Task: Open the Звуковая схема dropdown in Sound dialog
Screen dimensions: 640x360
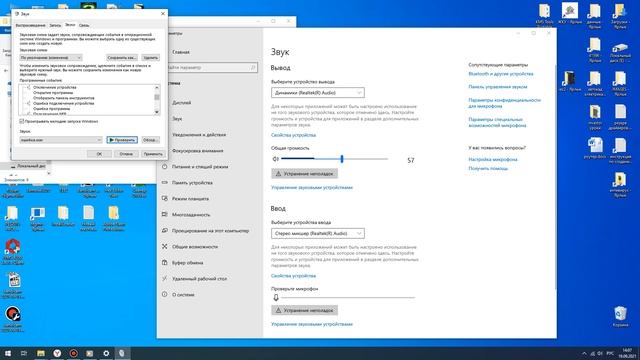Action: click(51, 58)
